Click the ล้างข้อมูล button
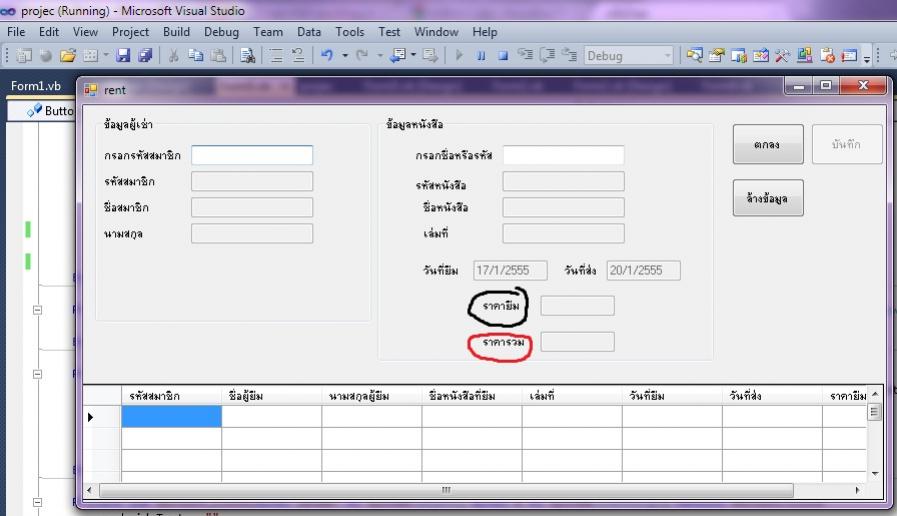This screenshot has height=516, width=897. (768, 198)
